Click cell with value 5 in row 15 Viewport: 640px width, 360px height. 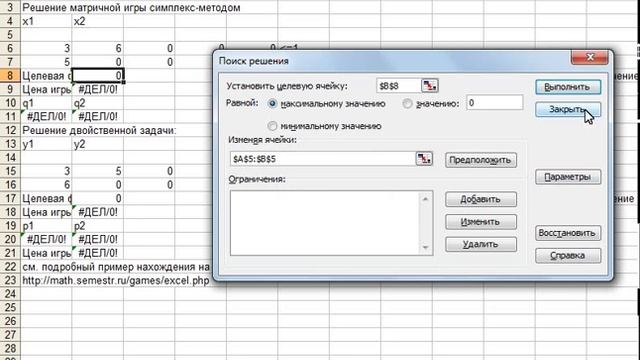tap(98, 171)
